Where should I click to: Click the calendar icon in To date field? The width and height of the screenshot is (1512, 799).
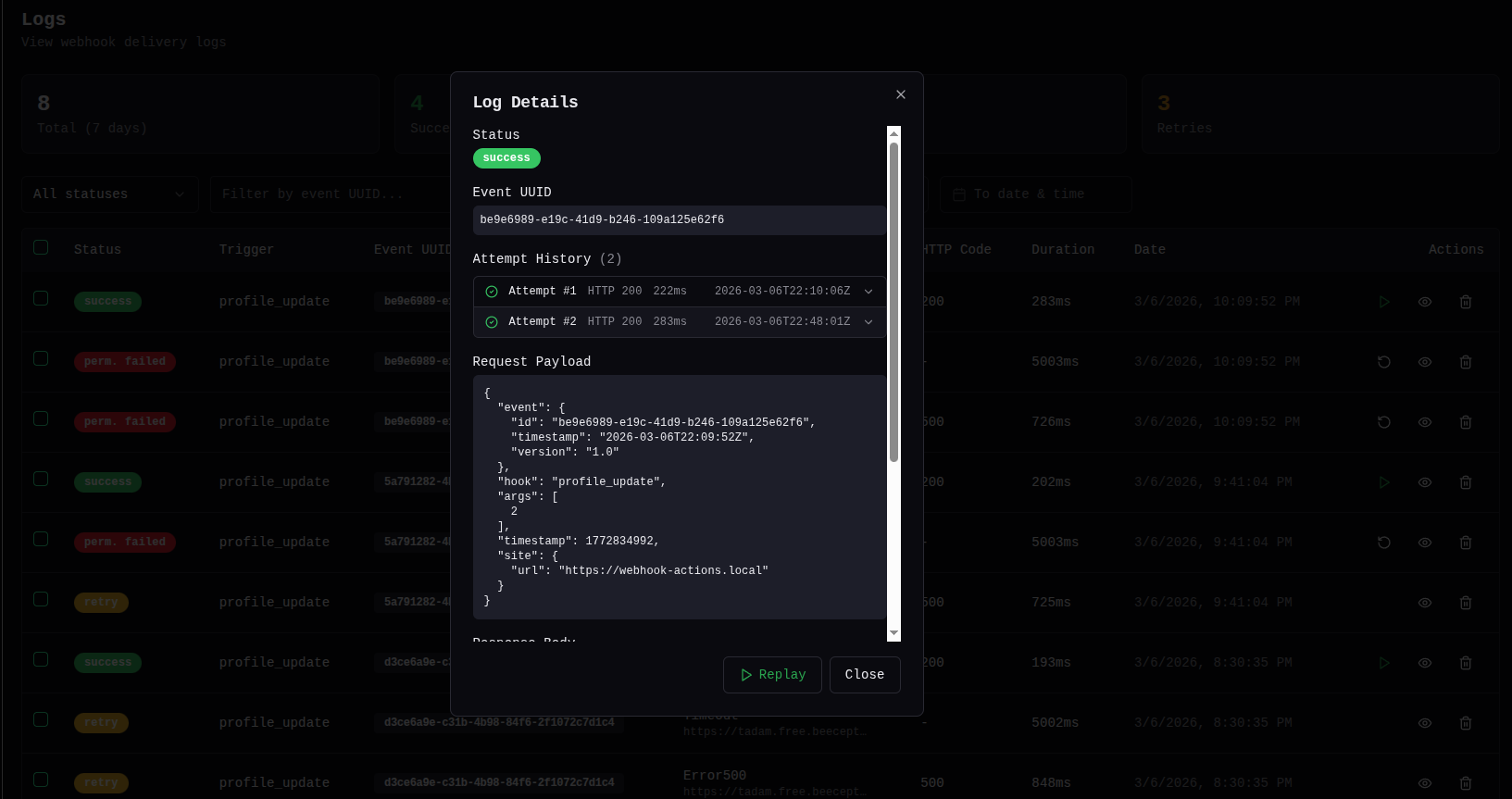[x=959, y=194]
